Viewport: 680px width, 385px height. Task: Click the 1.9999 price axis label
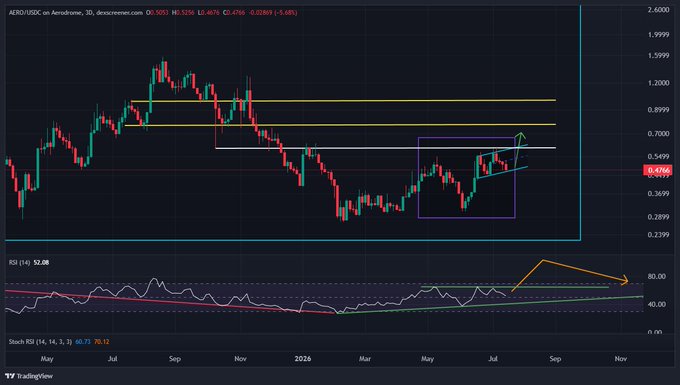pos(658,35)
